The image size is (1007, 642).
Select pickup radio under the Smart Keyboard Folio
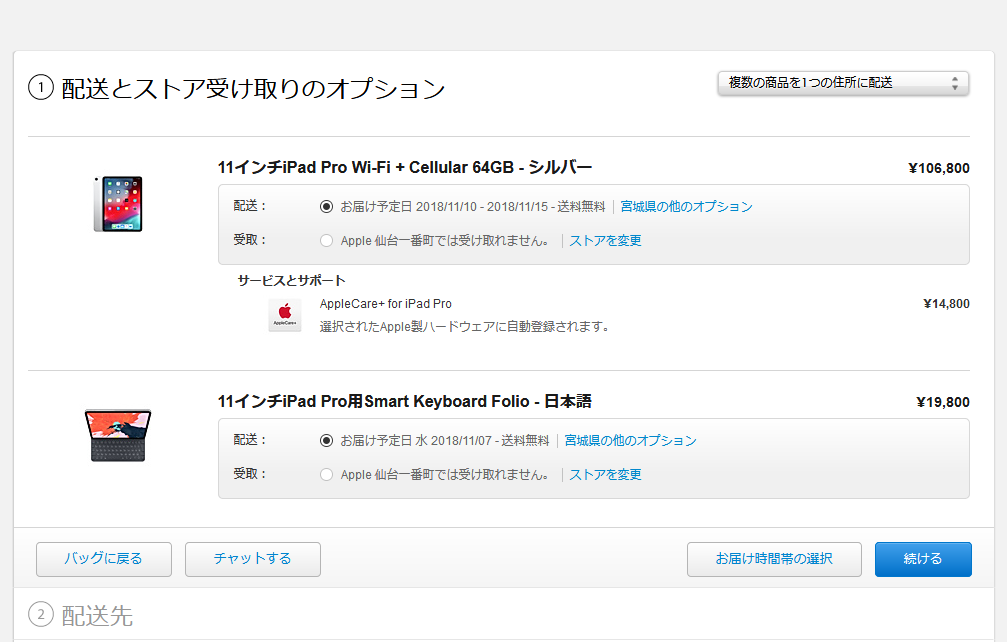[326, 474]
